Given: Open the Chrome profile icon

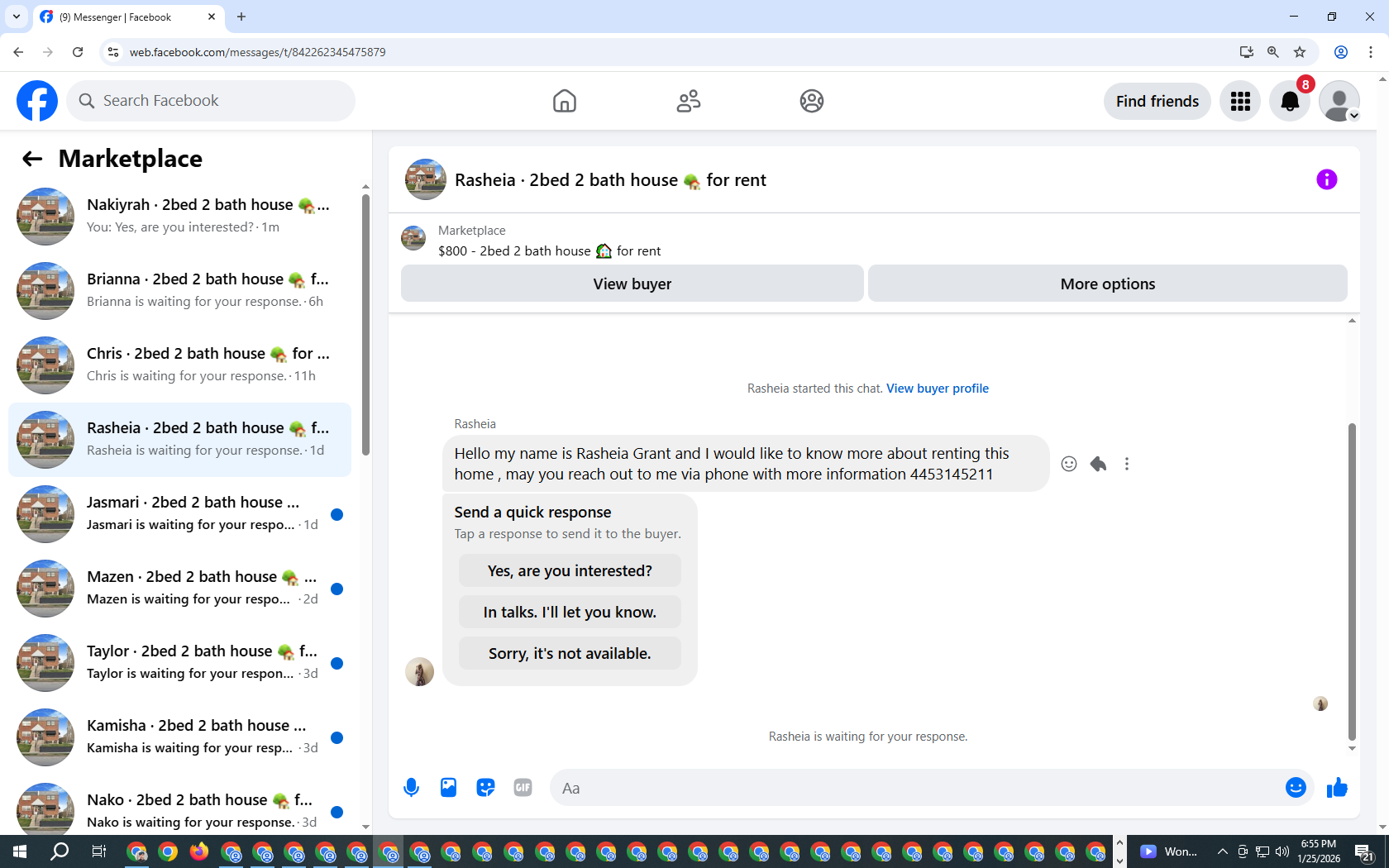Looking at the screenshot, I should 1341,52.
